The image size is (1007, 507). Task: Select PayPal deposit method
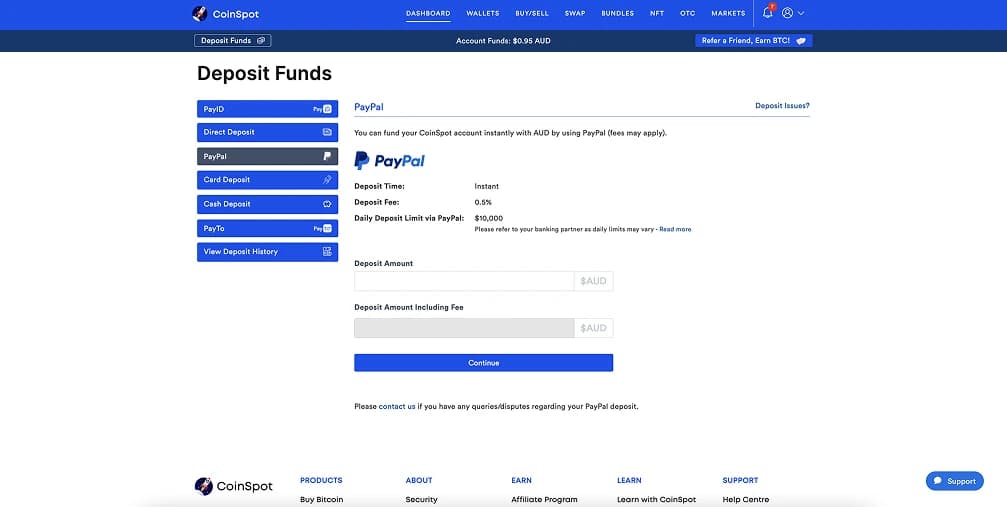coord(267,156)
